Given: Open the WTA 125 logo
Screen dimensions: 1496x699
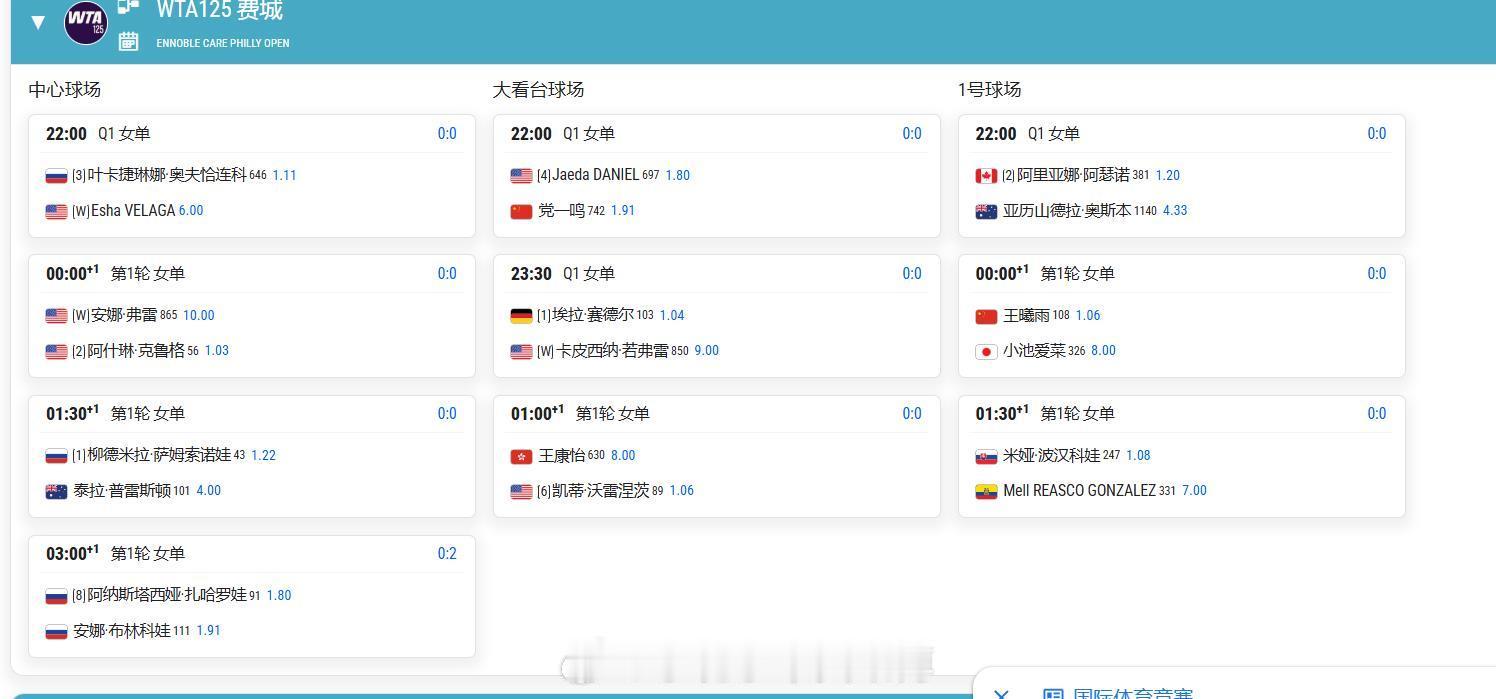Looking at the screenshot, I should pos(85,22).
